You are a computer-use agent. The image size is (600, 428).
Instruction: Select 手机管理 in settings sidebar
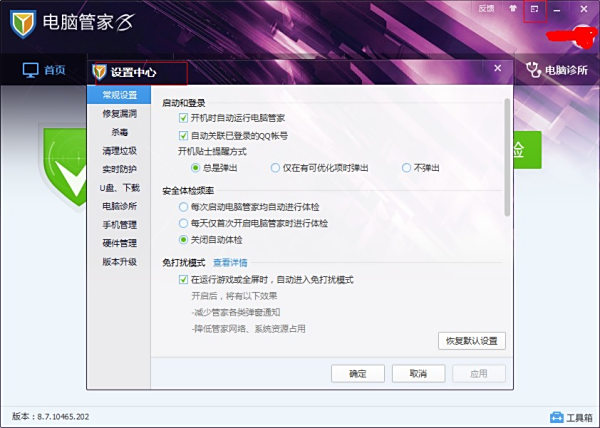[119, 225]
